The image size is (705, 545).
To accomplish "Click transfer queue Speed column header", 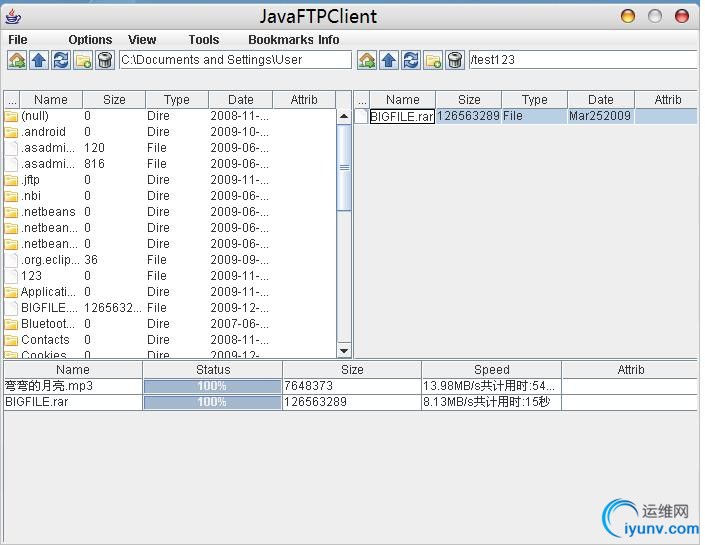I will (x=491, y=370).
